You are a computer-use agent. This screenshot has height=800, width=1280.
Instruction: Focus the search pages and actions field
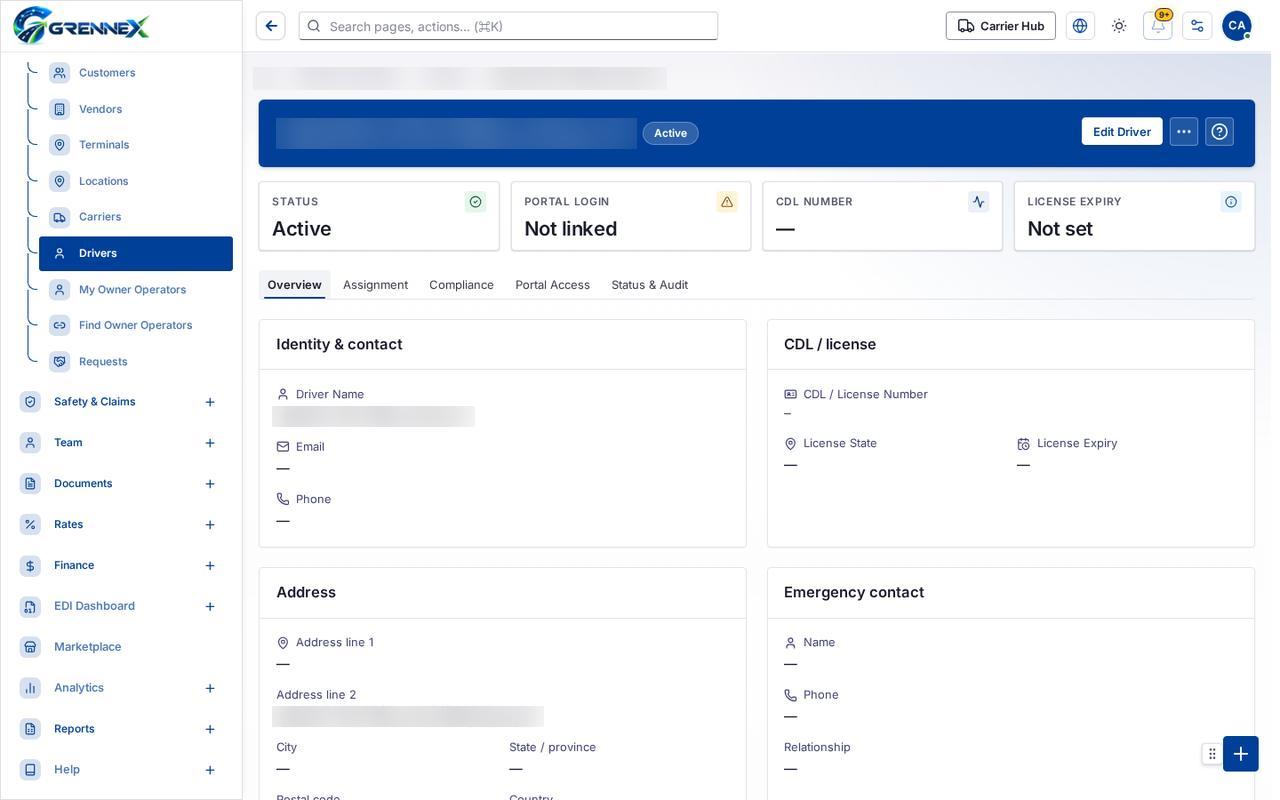[508, 26]
